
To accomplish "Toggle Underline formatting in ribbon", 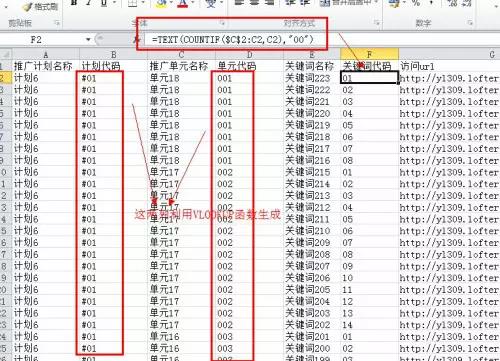I will coord(104,3).
